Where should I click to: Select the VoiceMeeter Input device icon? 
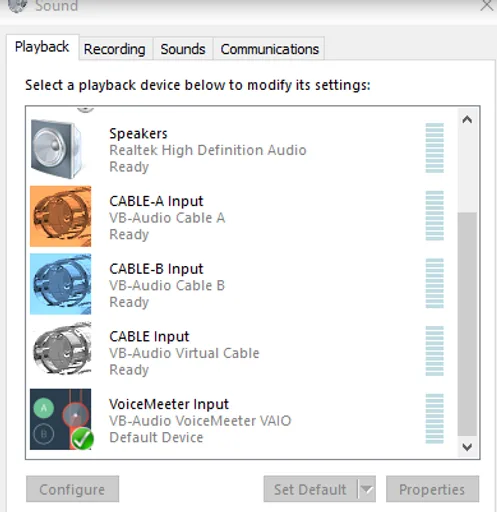60,419
